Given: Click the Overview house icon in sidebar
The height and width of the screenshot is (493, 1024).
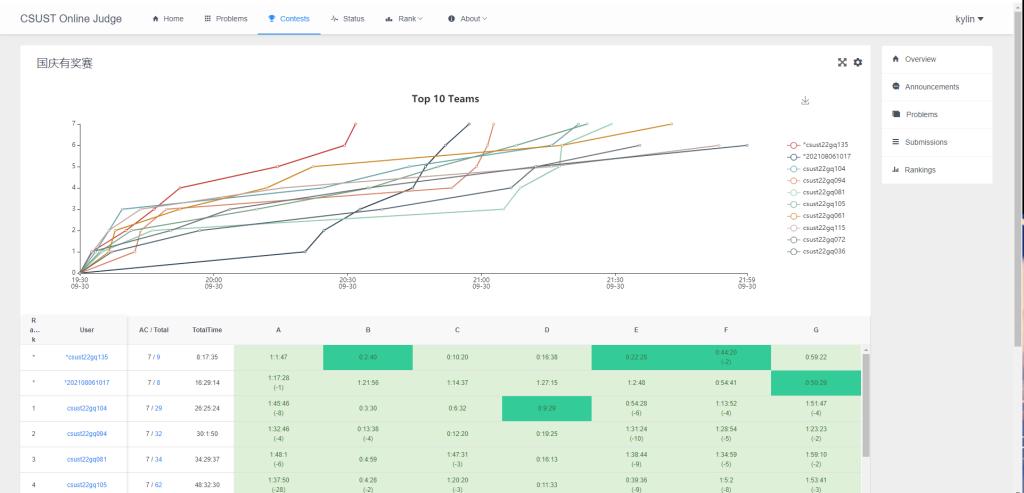Looking at the screenshot, I should pyautogui.click(x=896, y=59).
